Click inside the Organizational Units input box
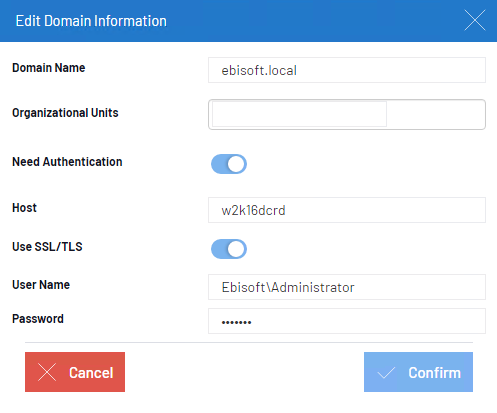 pos(347,114)
